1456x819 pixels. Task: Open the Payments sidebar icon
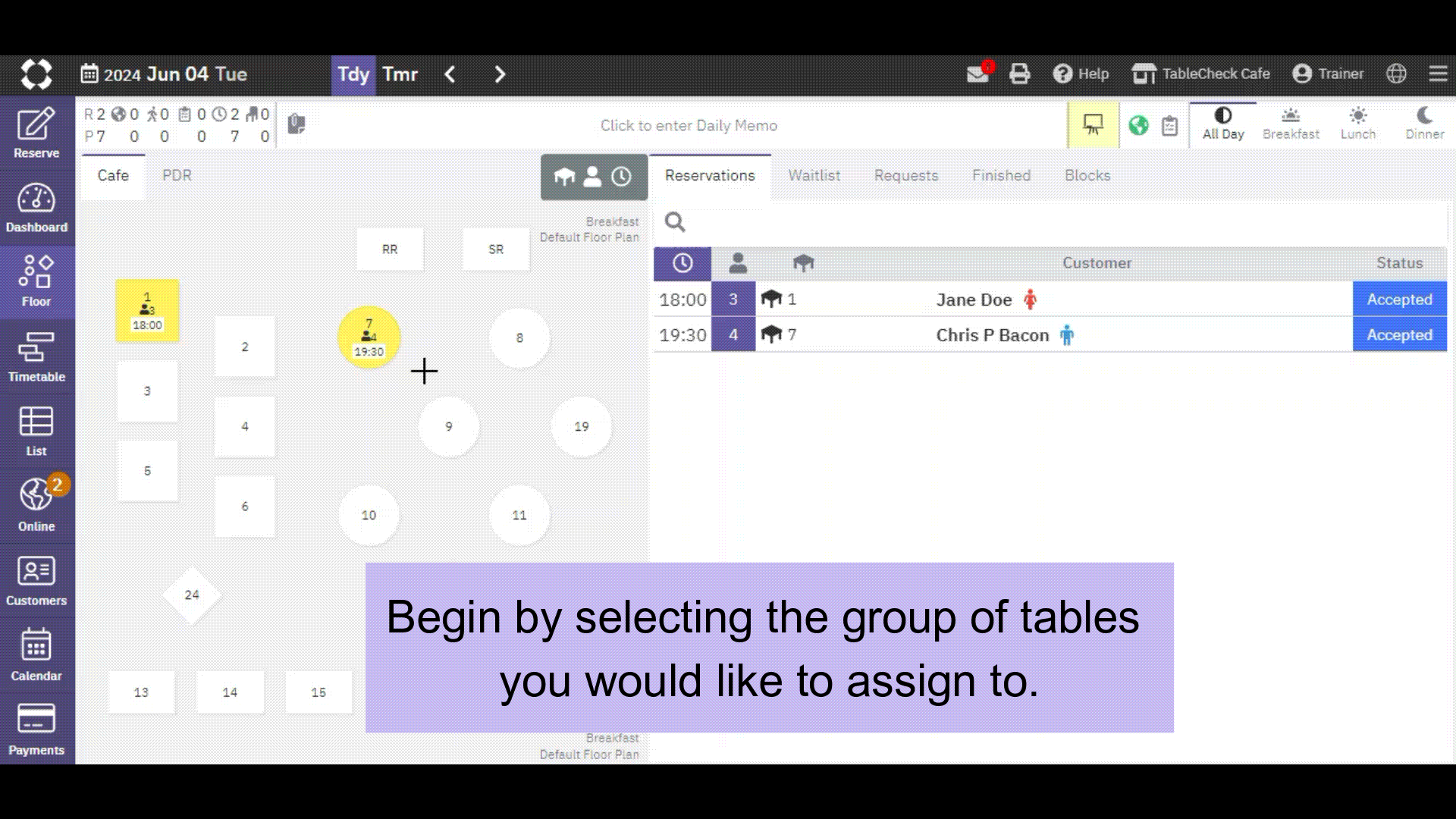click(x=36, y=729)
